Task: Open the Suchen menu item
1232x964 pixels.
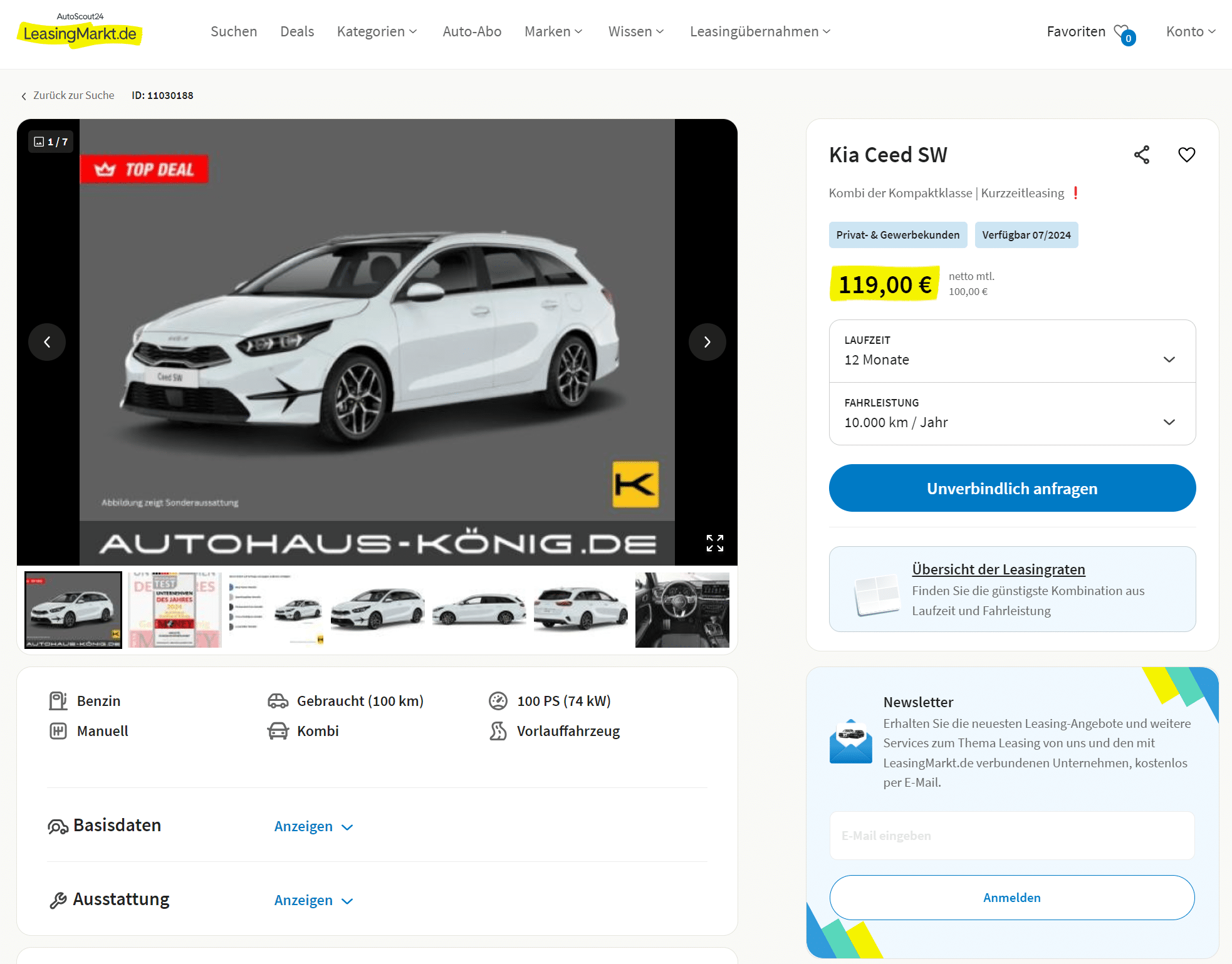Action: point(234,31)
